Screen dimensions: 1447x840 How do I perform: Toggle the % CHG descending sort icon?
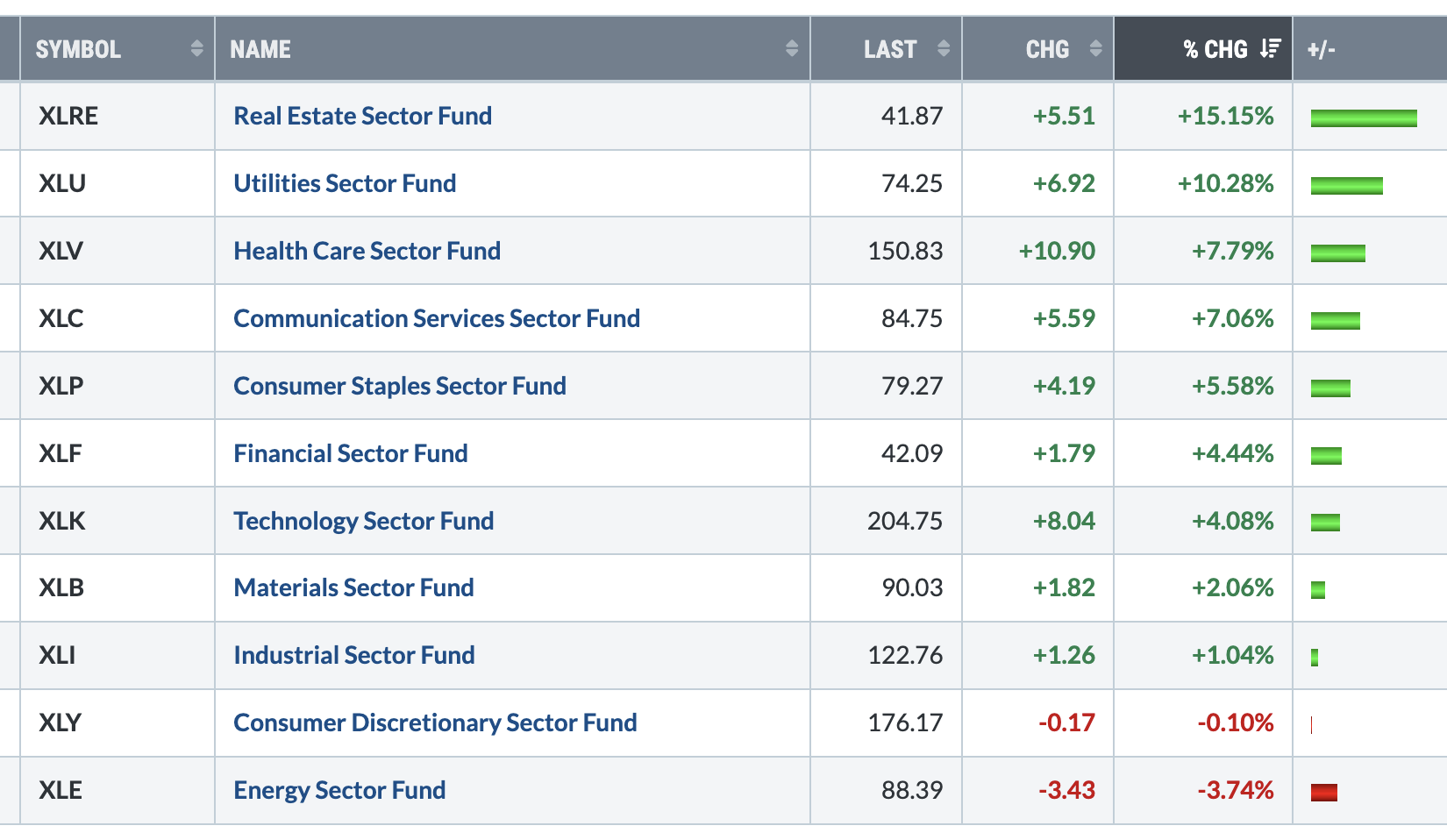(1270, 49)
